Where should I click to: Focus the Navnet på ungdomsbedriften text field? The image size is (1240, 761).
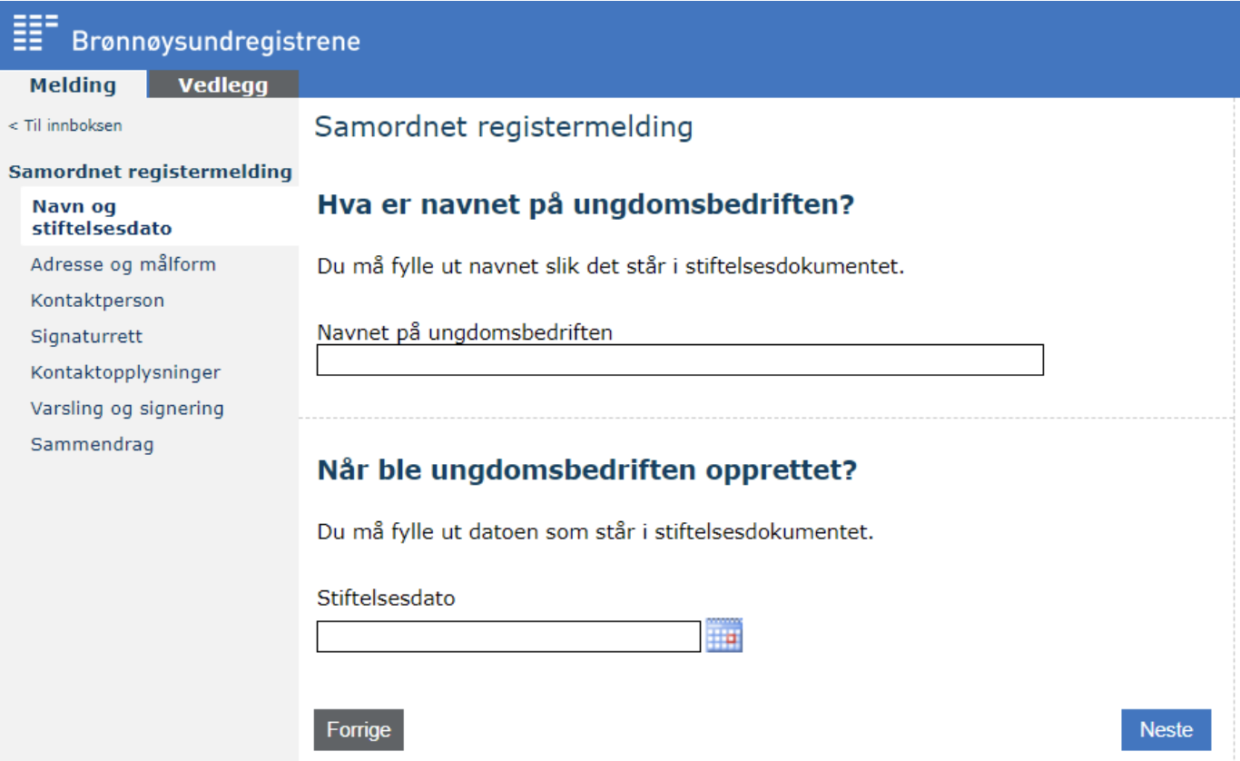tap(680, 360)
